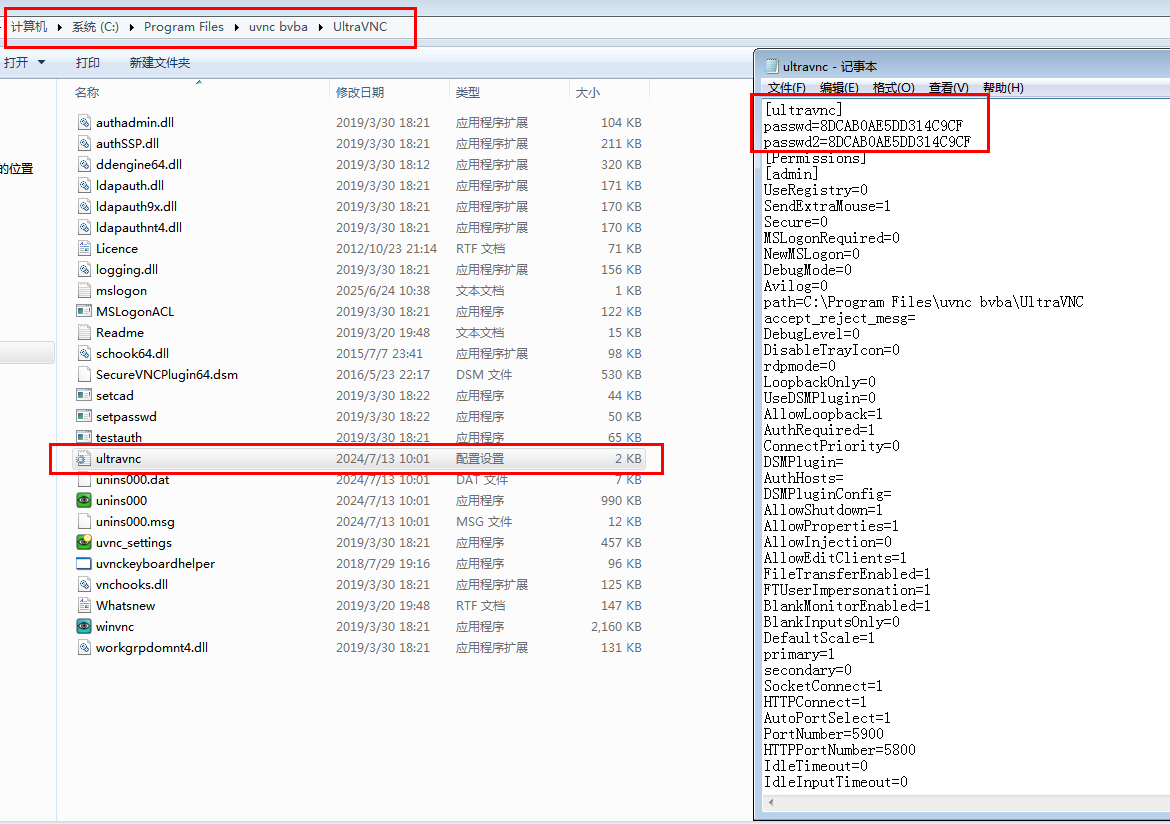Open the 文件(F) menu in Notepad
Image resolution: width=1170 pixels, height=824 pixels.
tap(786, 88)
